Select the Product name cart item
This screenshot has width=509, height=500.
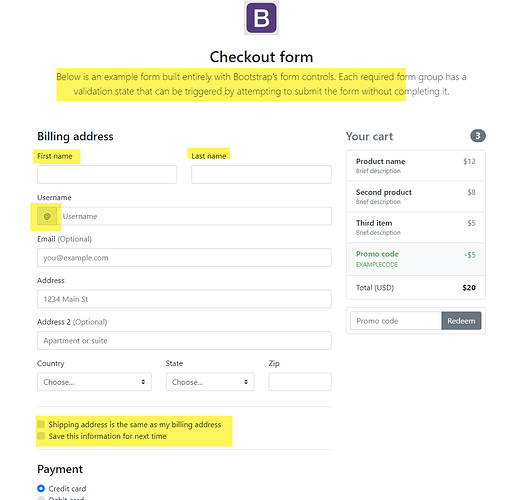click(416, 166)
